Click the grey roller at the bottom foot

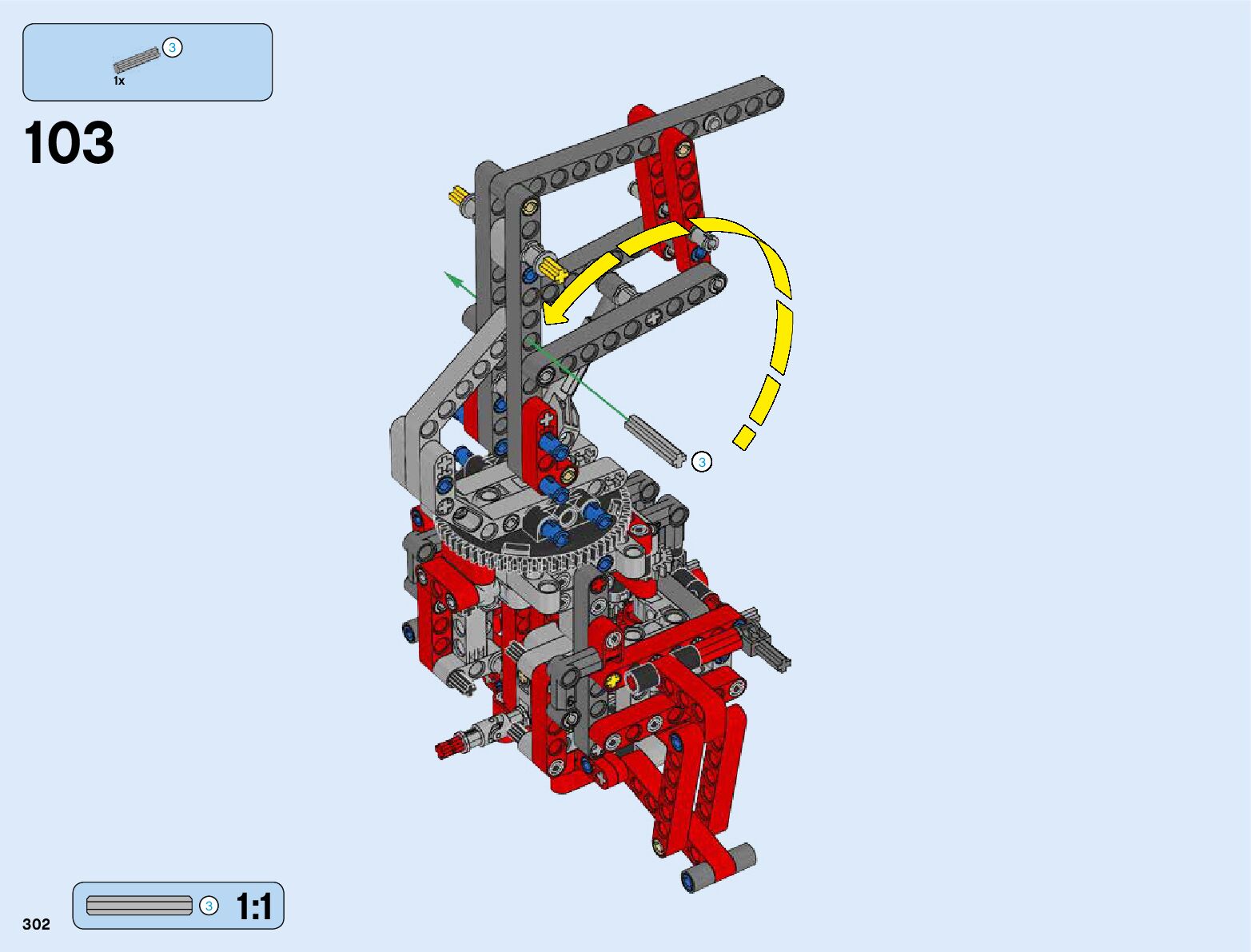[742, 856]
